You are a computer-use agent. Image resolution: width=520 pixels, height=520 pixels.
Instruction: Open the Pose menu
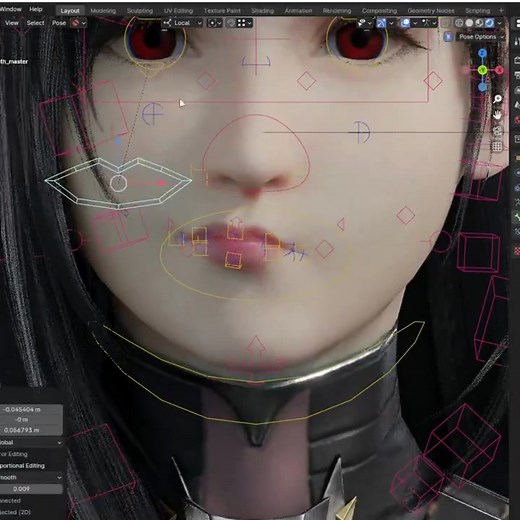point(59,23)
